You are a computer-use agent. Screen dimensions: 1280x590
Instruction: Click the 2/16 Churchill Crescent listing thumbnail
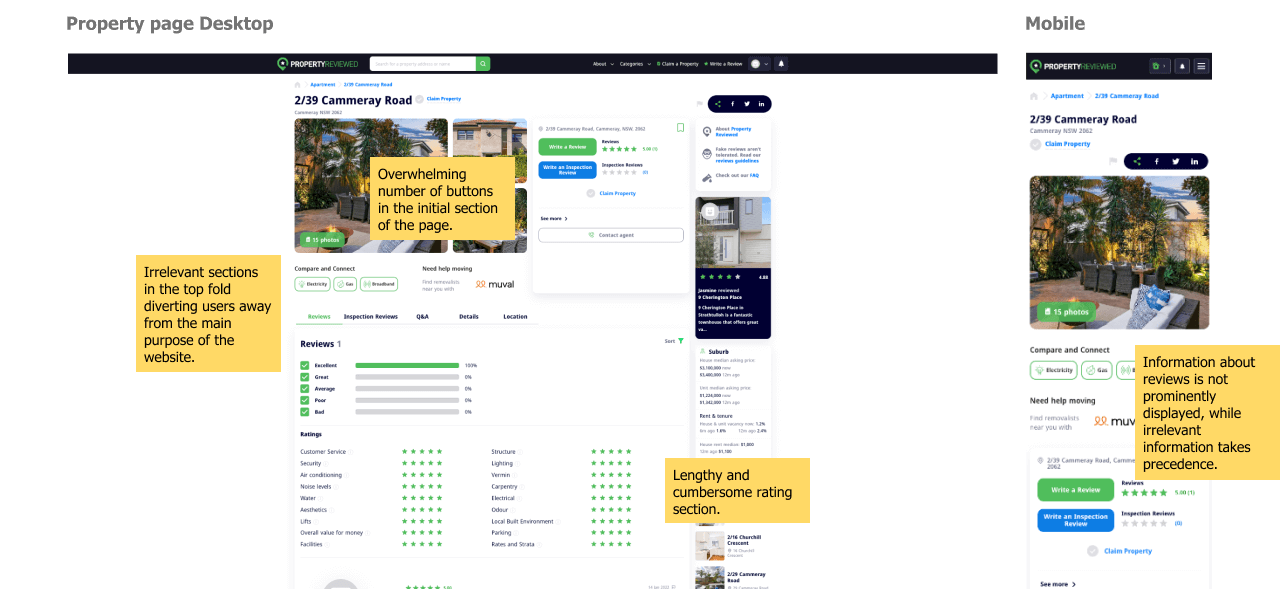coord(710,546)
